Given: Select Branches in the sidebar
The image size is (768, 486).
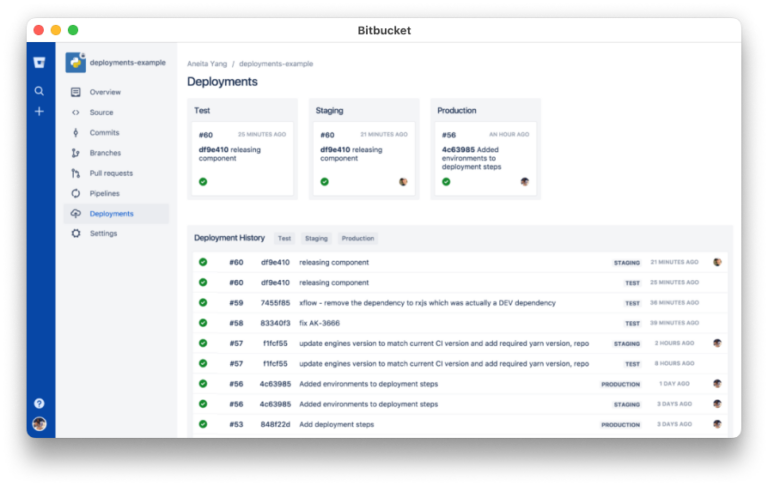Looking at the screenshot, I should pos(105,153).
